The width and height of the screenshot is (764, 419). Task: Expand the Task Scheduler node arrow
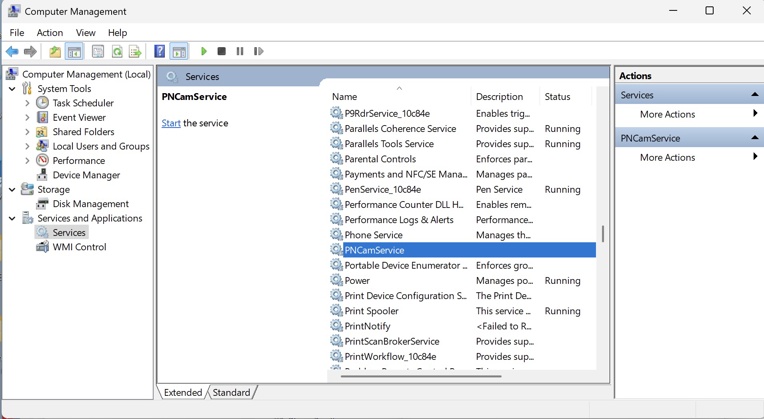pos(27,103)
